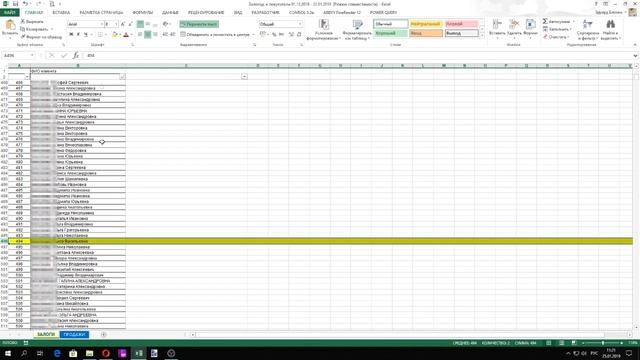Toggle Italic formatting

[78, 35]
